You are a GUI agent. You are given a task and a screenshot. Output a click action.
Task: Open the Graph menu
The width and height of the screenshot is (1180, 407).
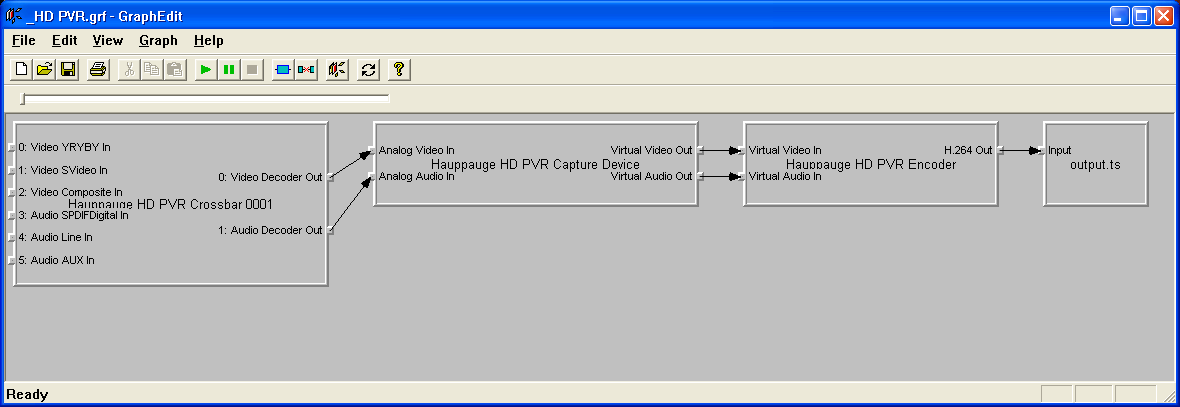click(x=158, y=41)
